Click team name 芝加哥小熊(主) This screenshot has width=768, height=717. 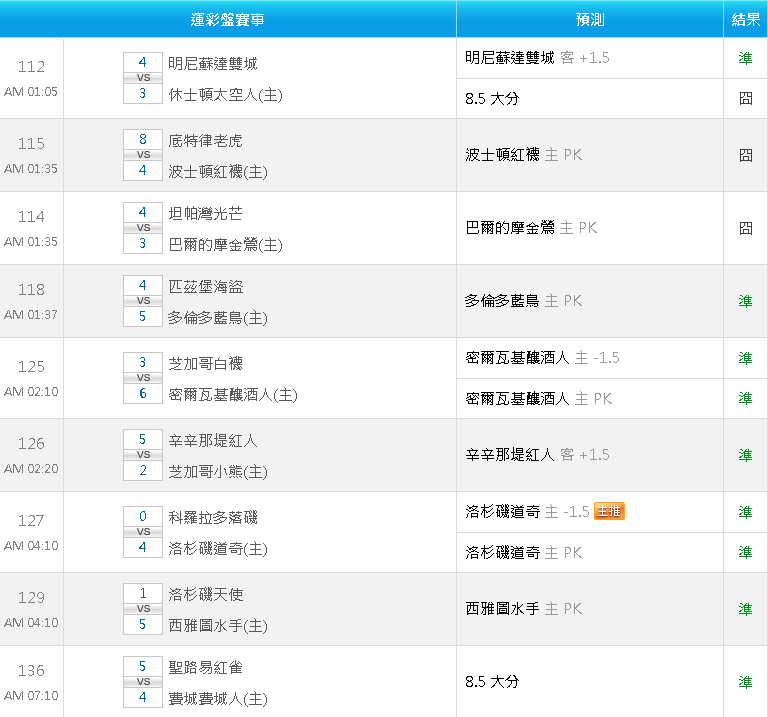point(218,471)
